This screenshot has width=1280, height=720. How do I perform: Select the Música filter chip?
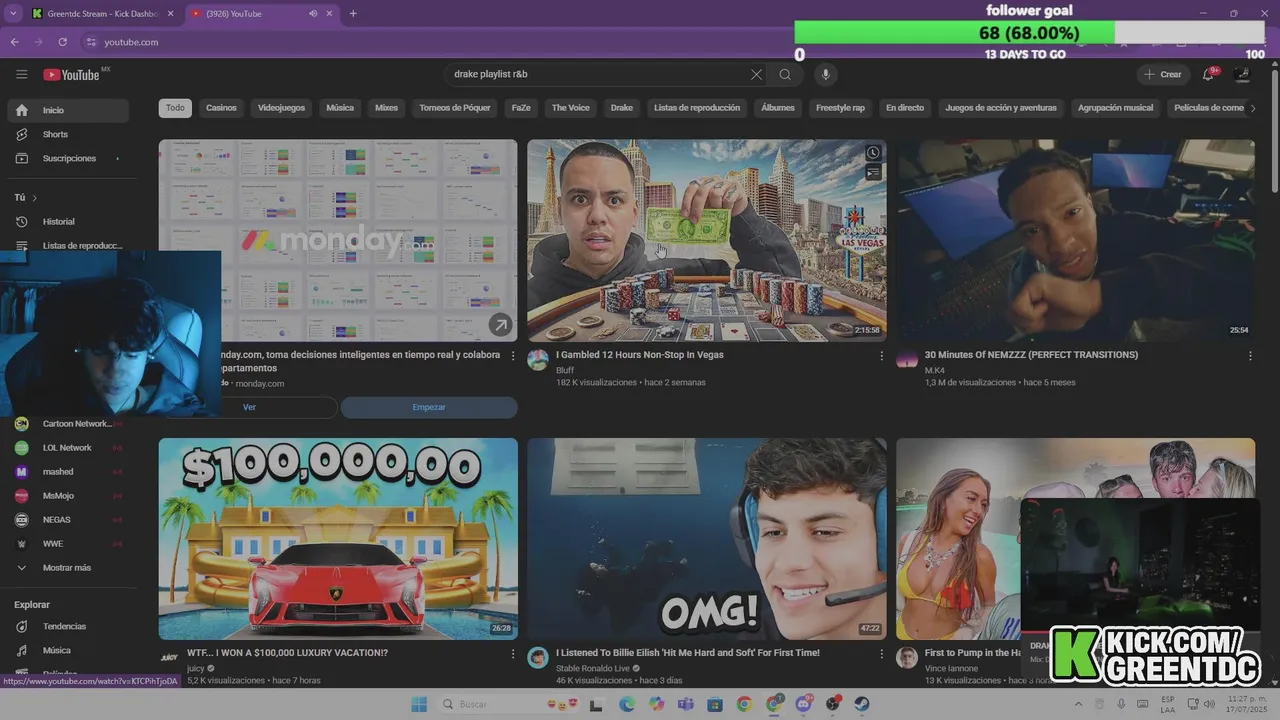pyautogui.click(x=340, y=108)
